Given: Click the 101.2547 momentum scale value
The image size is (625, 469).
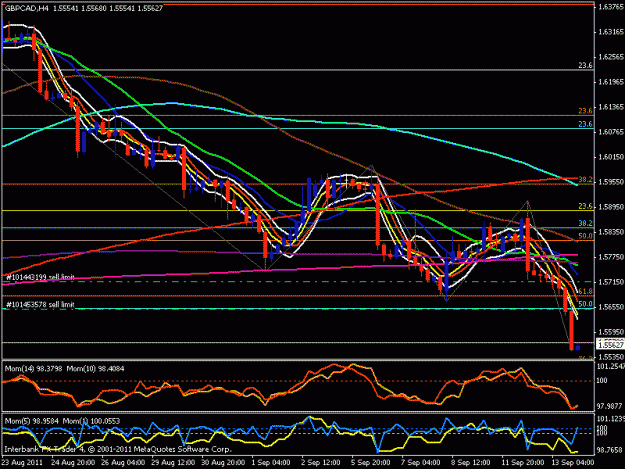Looking at the screenshot, I should pos(610,367).
